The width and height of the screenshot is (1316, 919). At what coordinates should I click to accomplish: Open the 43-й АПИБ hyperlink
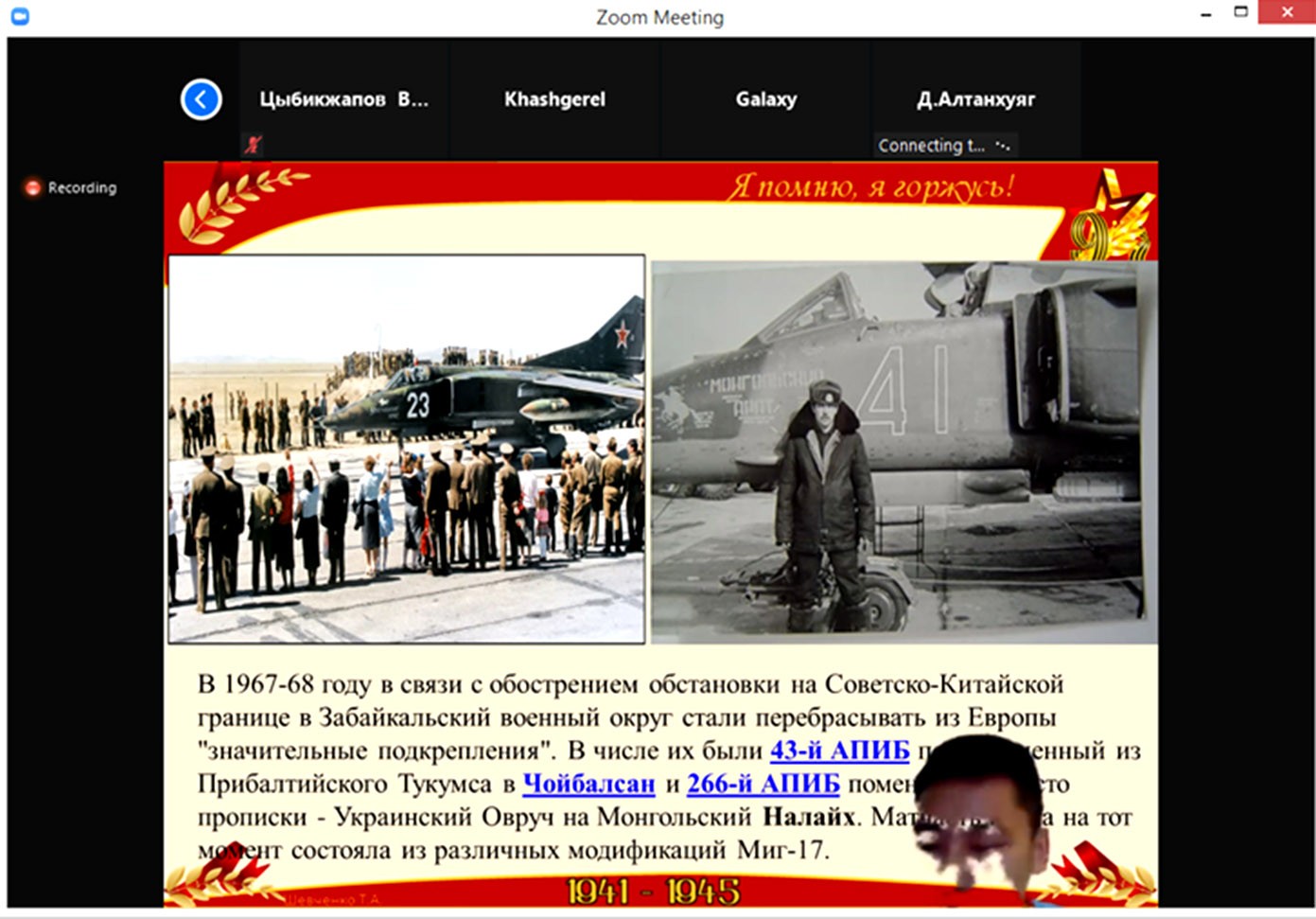[839, 751]
